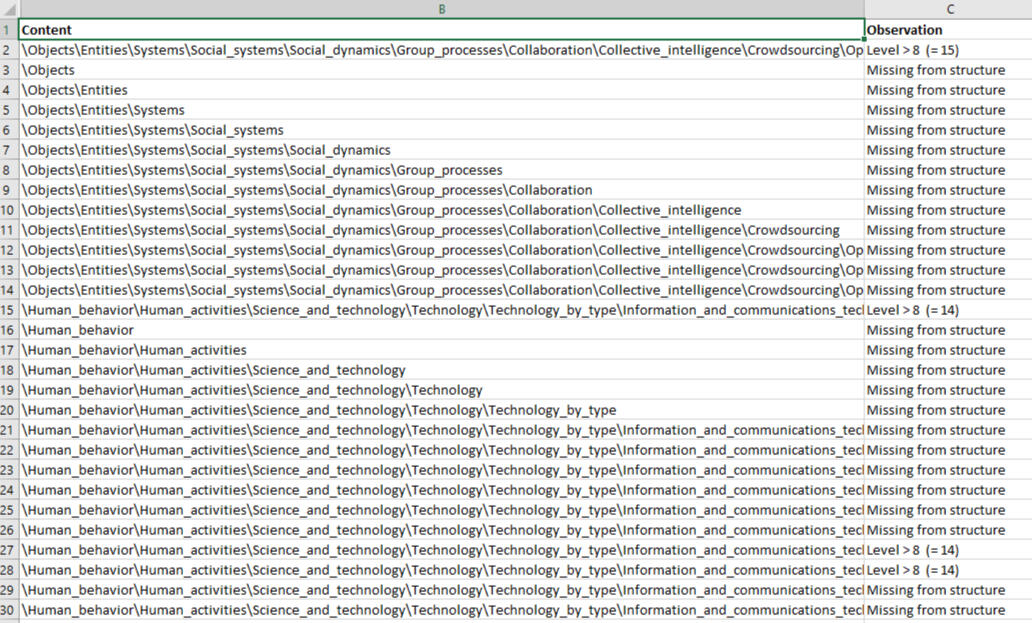
Task: Click the row 15 header number
Action: [8, 310]
